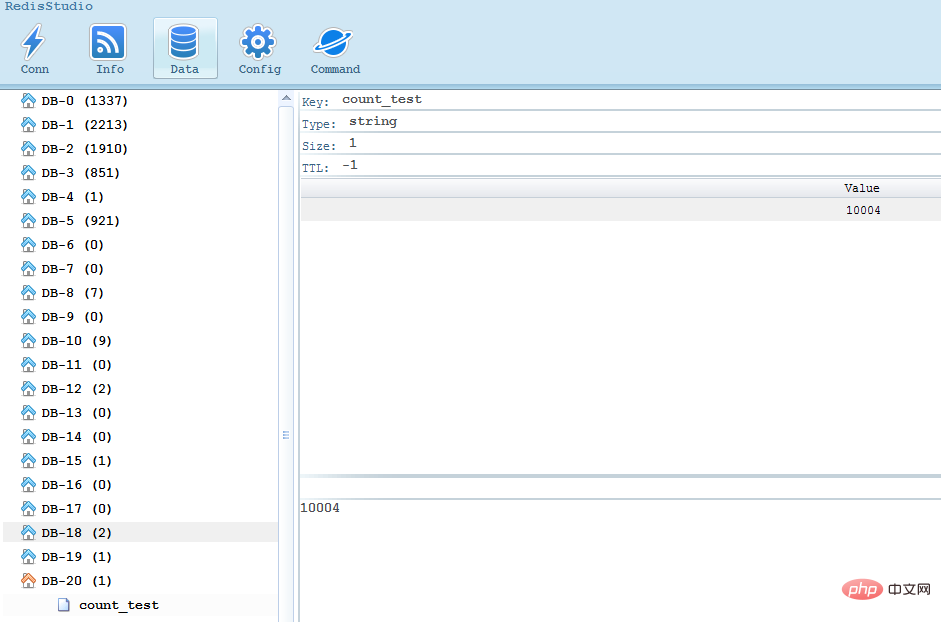Click scroll-up arrow of database list

point(286,98)
